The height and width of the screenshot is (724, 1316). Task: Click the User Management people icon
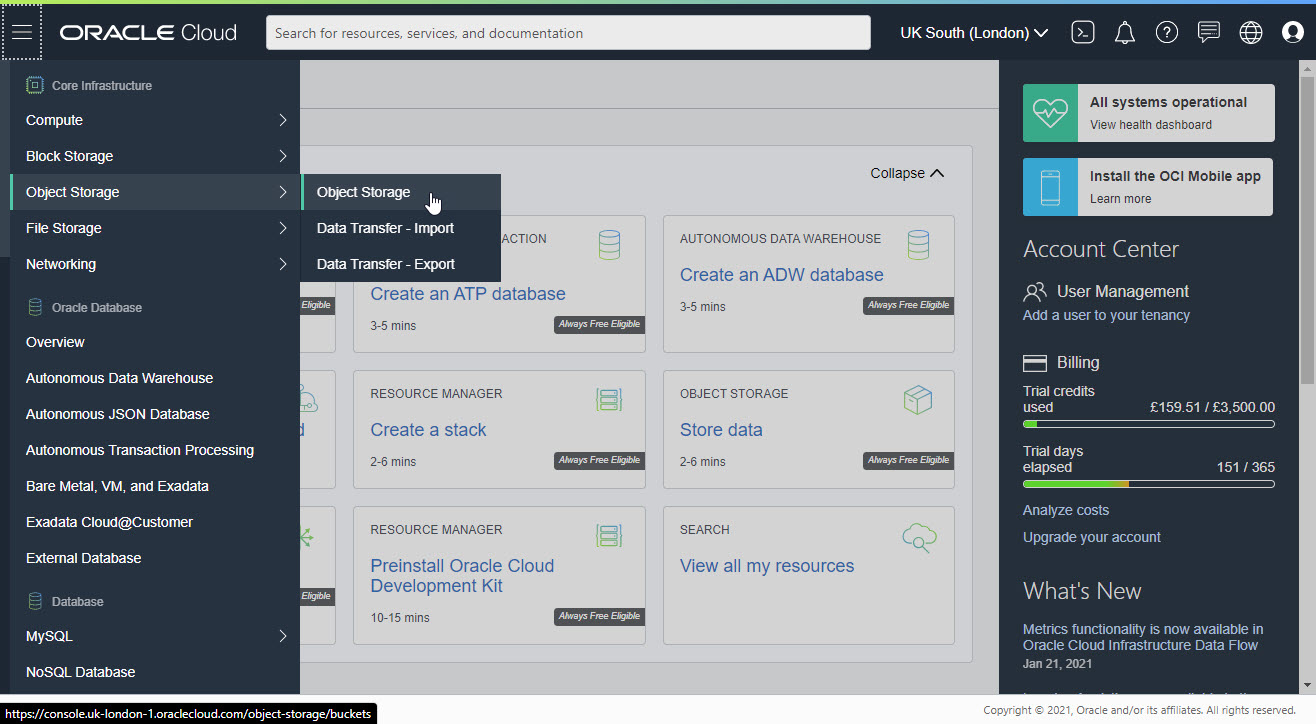(x=1035, y=292)
